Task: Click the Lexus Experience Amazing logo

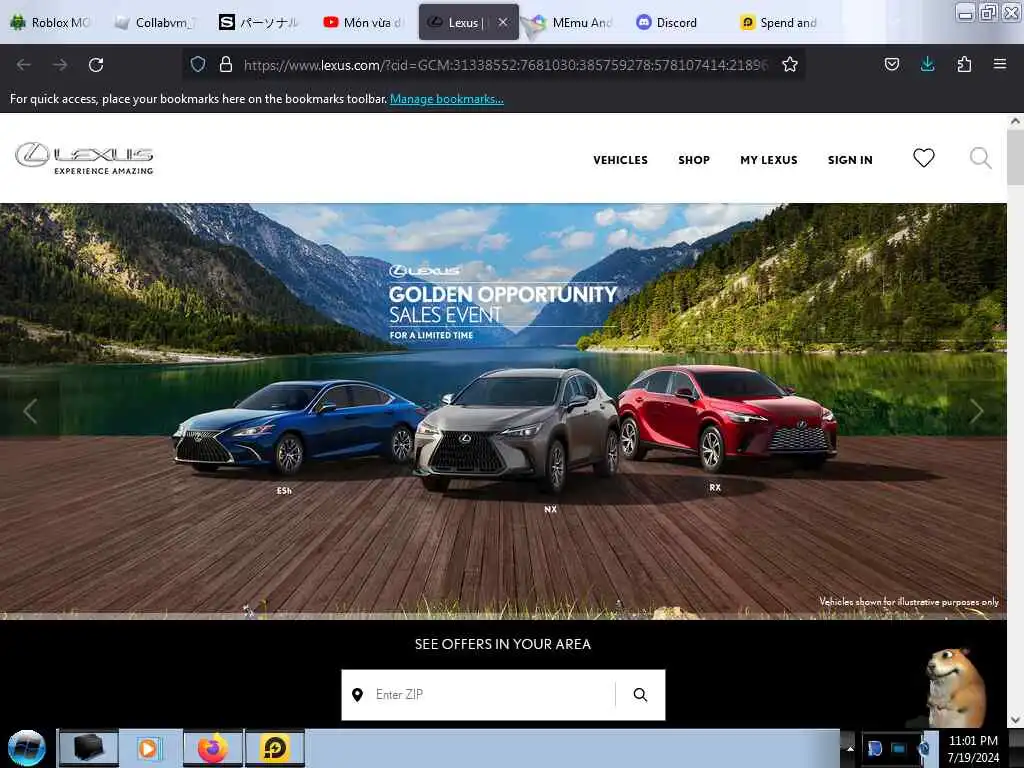Action: 84,159
